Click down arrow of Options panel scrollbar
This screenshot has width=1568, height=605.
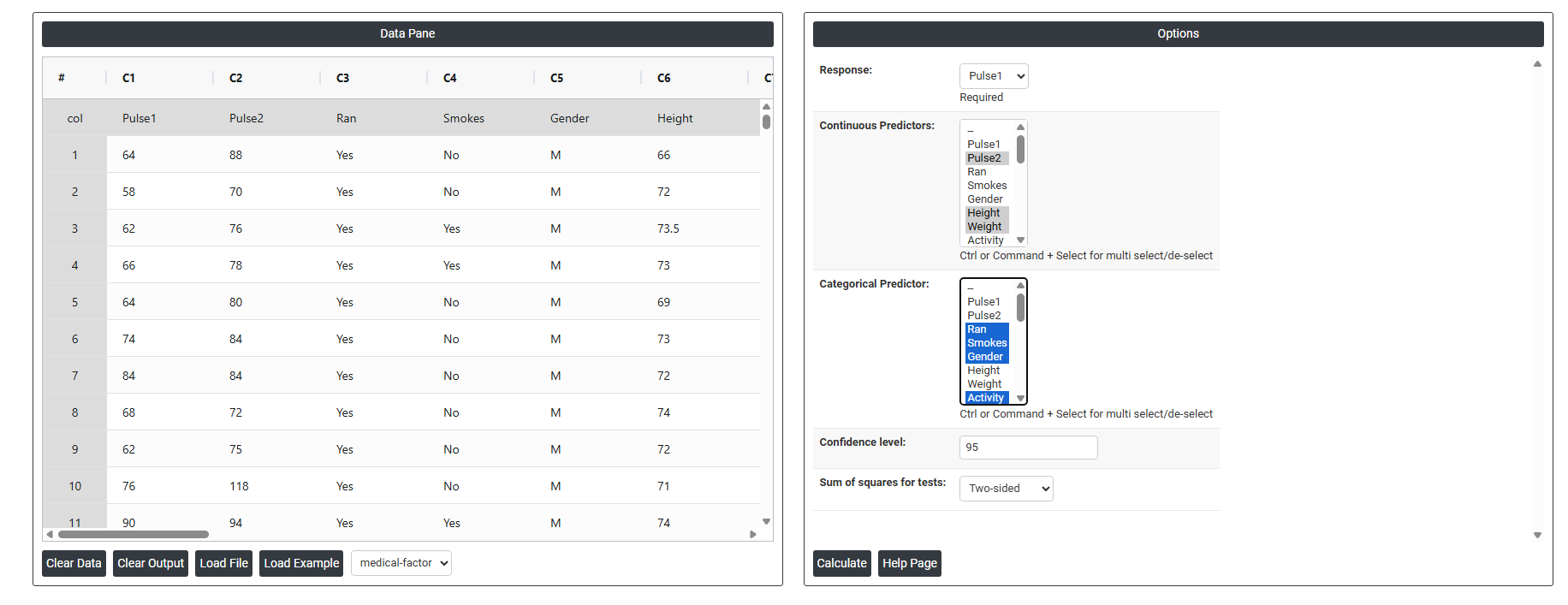point(1537,535)
